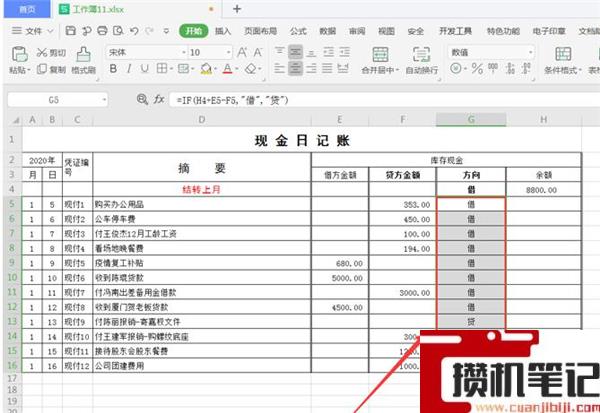Viewport: 600px width, 413px height.
Task: Open the number format dropdown 数值
Action: pos(530,52)
